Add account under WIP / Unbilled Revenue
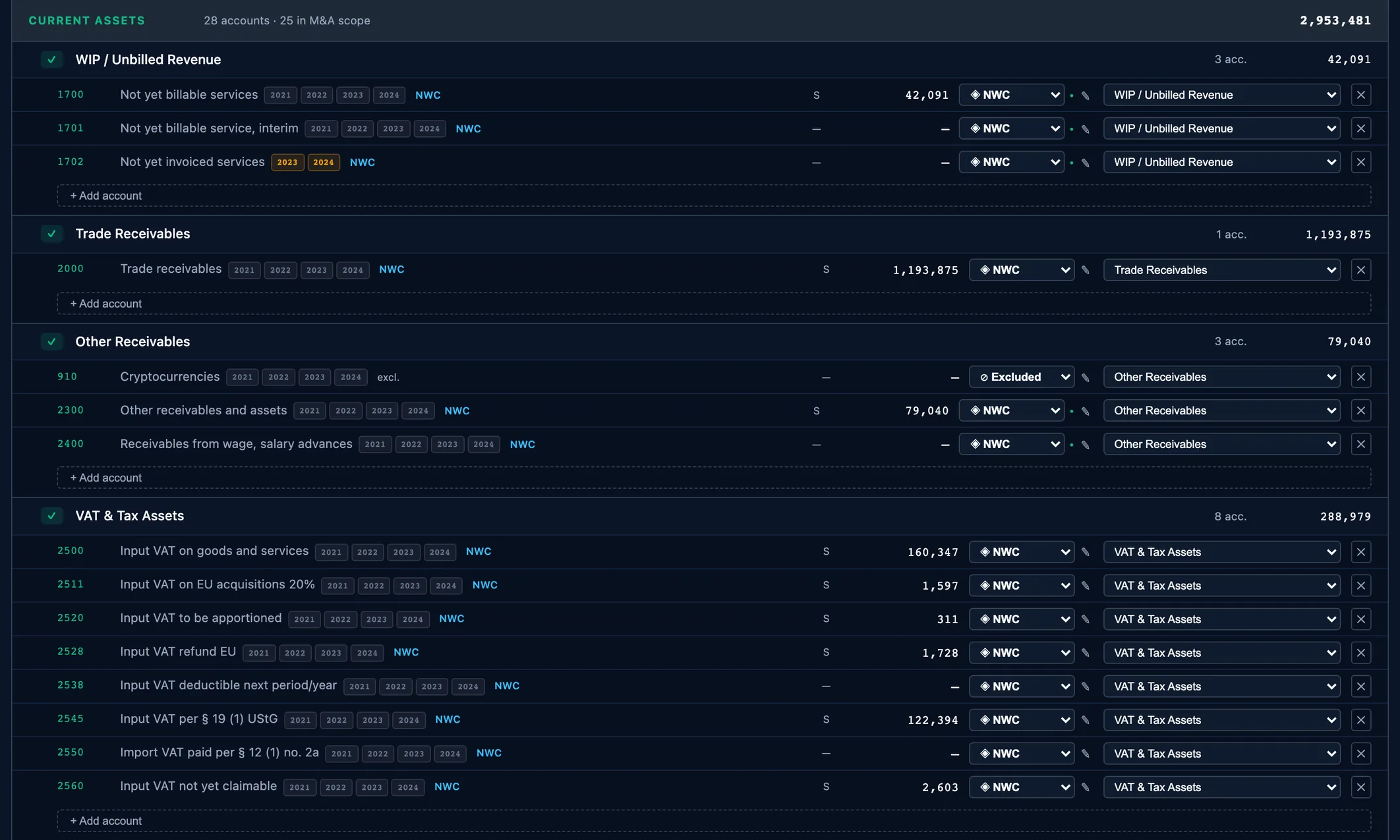This screenshot has width=1400, height=840. coord(714,196)
